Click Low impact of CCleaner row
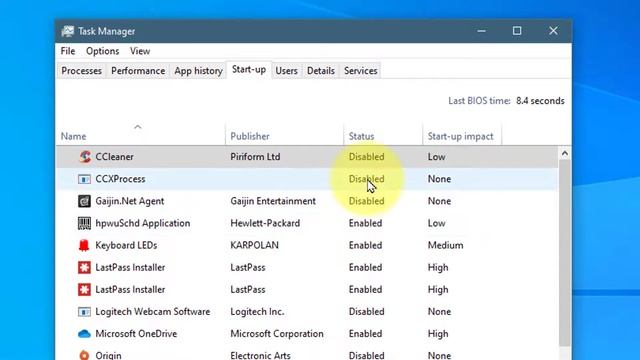The width and height of the screenshot is (640, 360). (436, 157)
